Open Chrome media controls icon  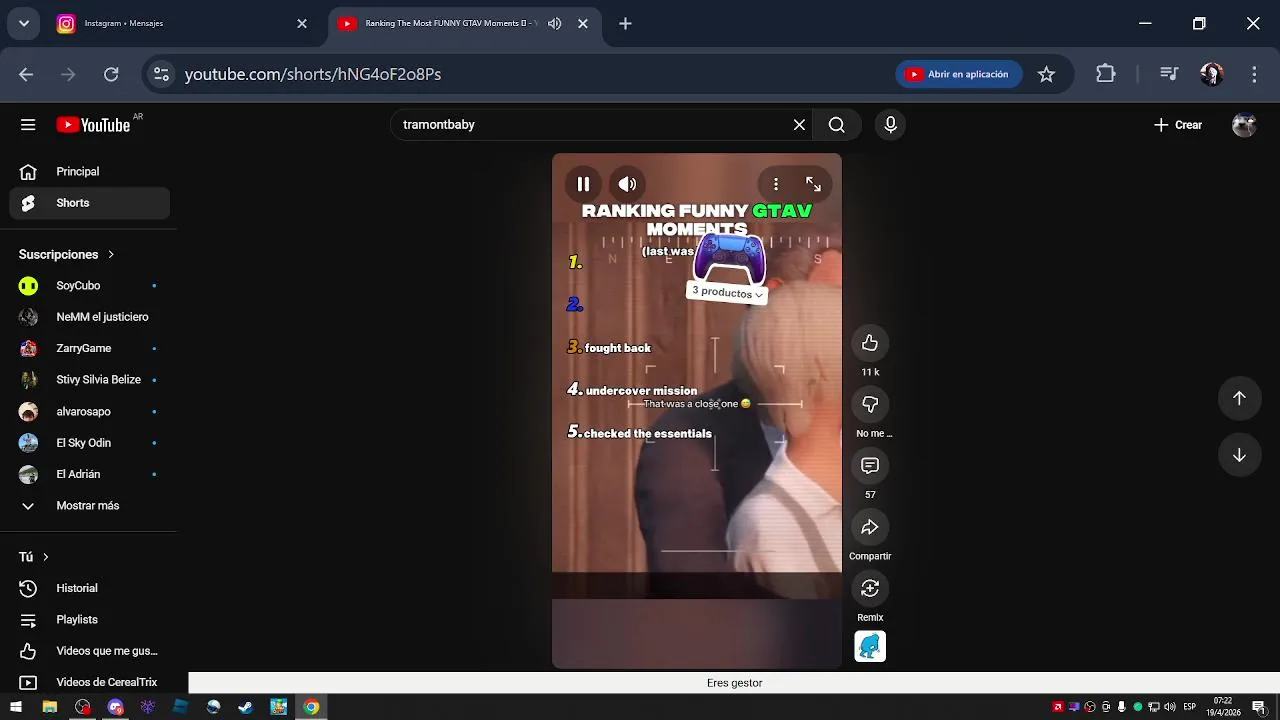coord(1169,74)
